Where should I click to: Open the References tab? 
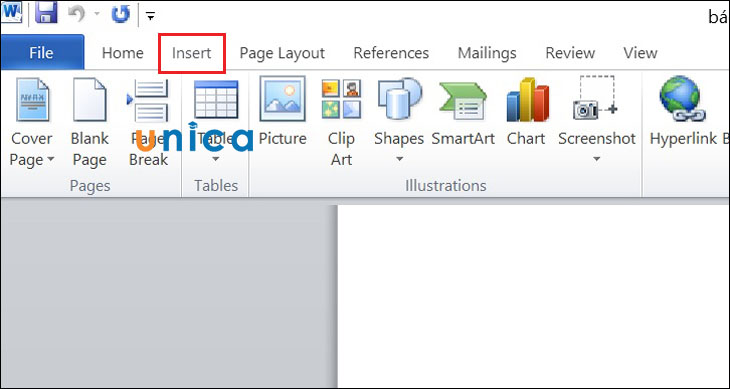[x=391, y=53]
